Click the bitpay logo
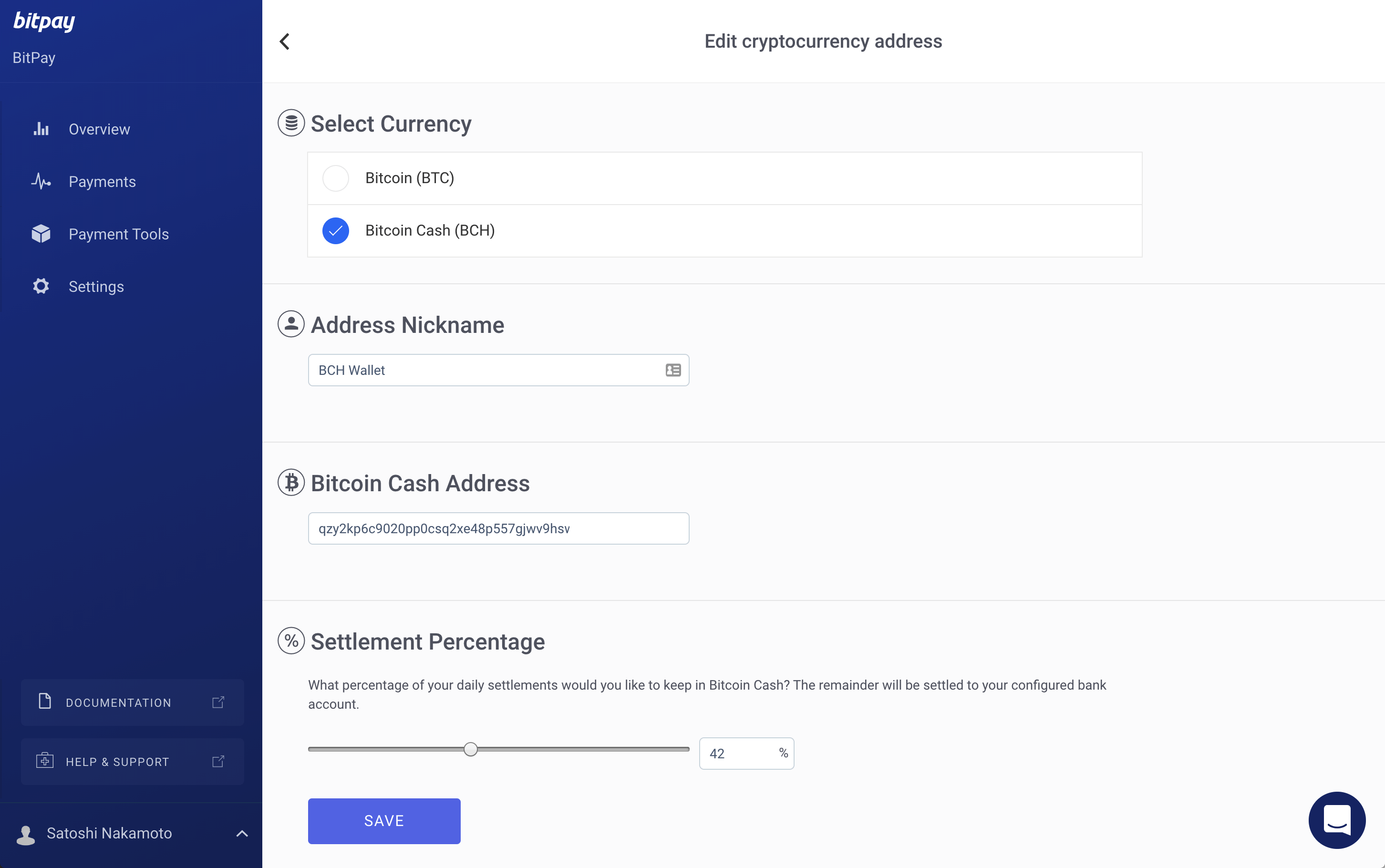The width and height of the screenshot is (1385, 868). tap(44, 21)
